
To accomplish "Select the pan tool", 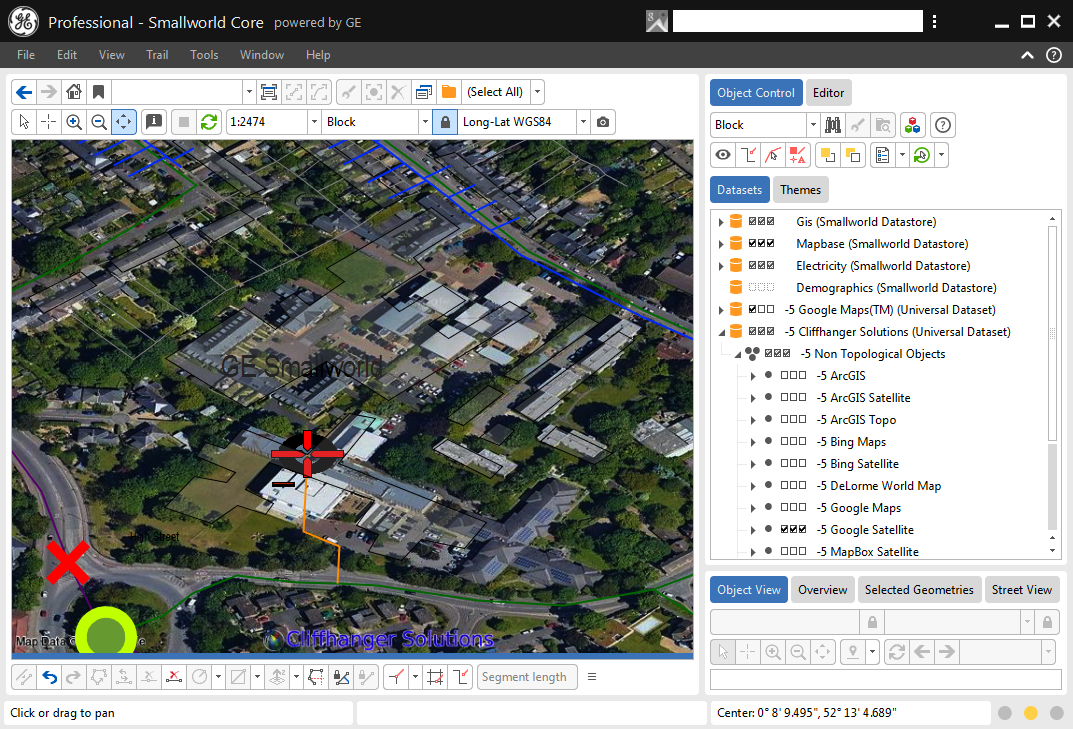I will [x=123, y=122].
